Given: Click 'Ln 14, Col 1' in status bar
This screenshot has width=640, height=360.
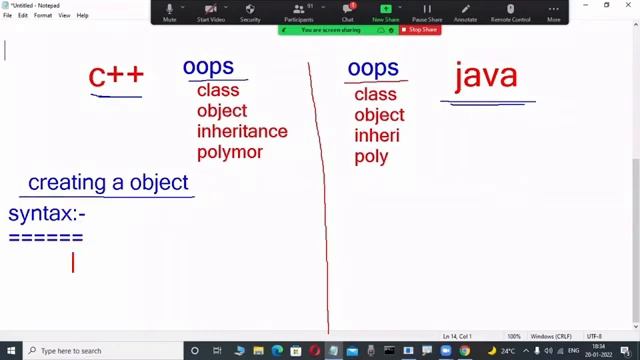Looking at the screenshot, I should (457, 336).
